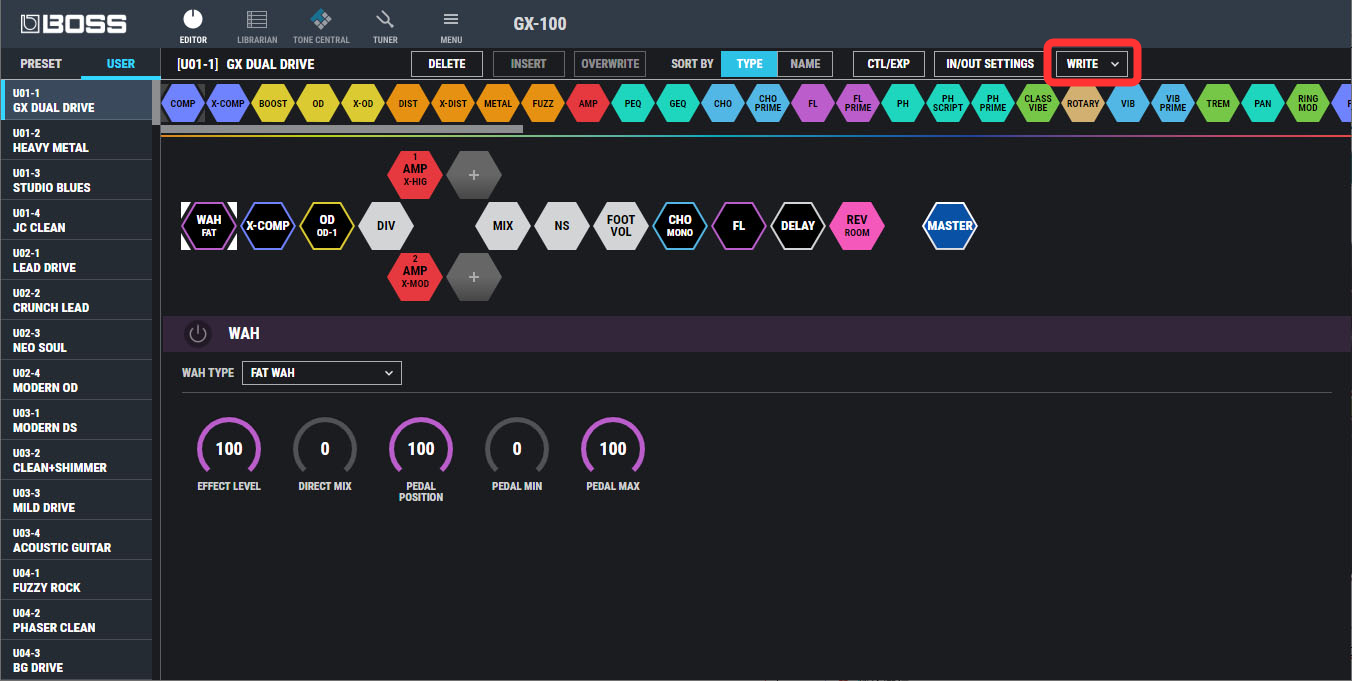Screen dimensions: 1353x682
Task: Select the MIX block in the chain
Action: tap(503, 226)
